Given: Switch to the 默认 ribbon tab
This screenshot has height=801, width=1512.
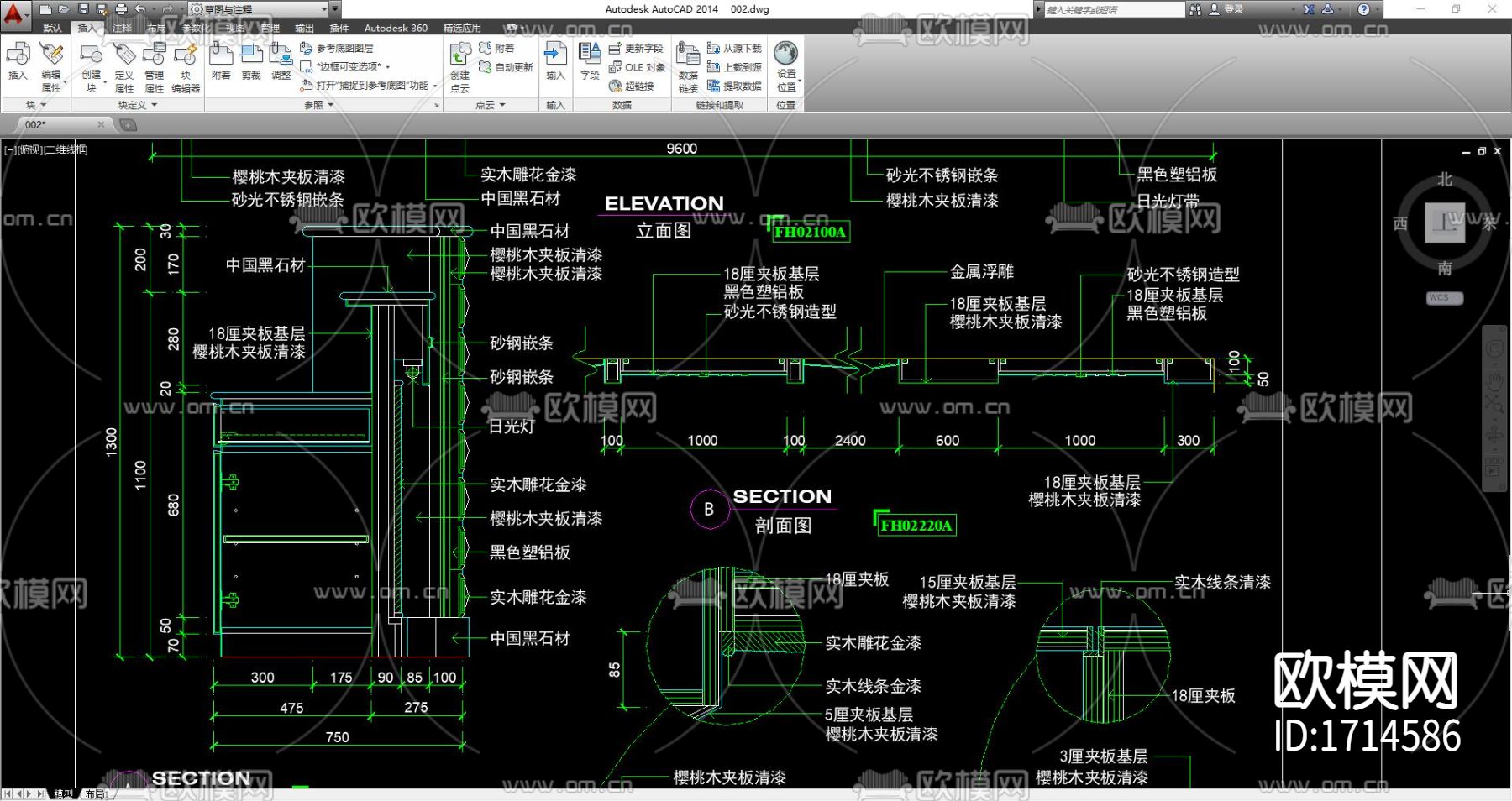Looking at the screenshot, I should (x=52, y=28).
